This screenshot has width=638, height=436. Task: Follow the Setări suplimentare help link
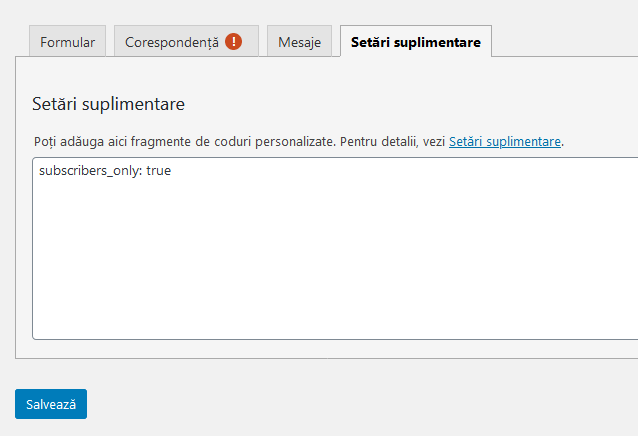pos(504,142)
